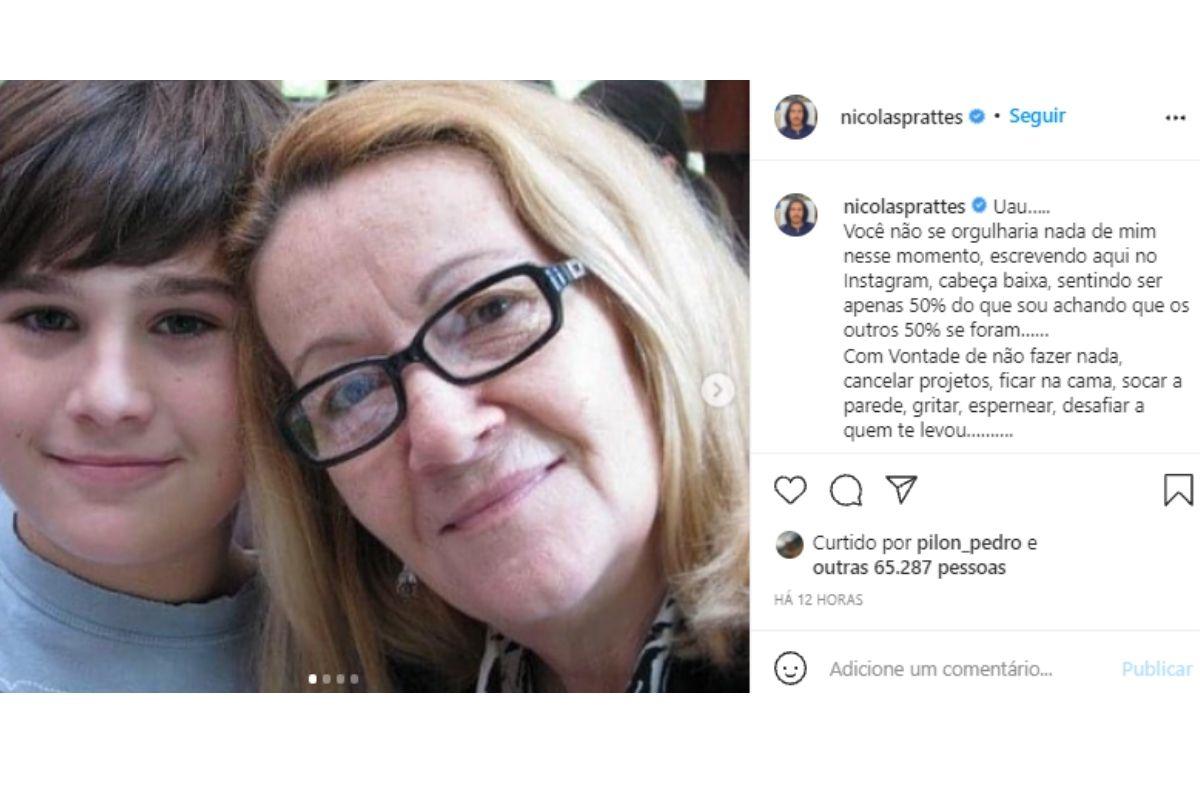This screenshot has height=800, width=1200.
Task: Open nicolasprattes profile picture in header
Action: point(796,117)
